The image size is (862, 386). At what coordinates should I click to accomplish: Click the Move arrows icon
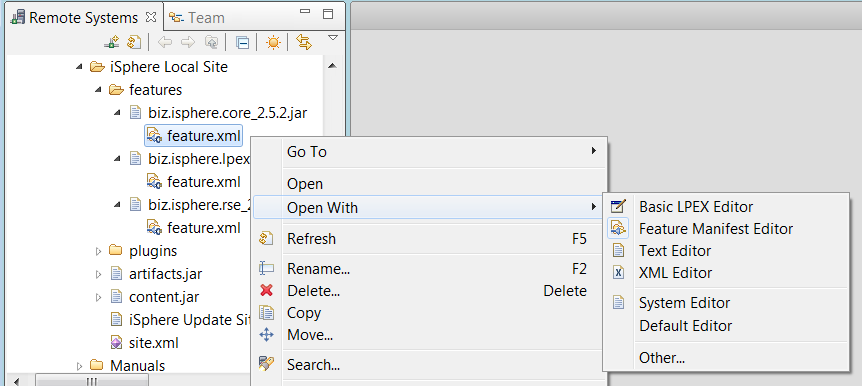click(x=266, y=334)
